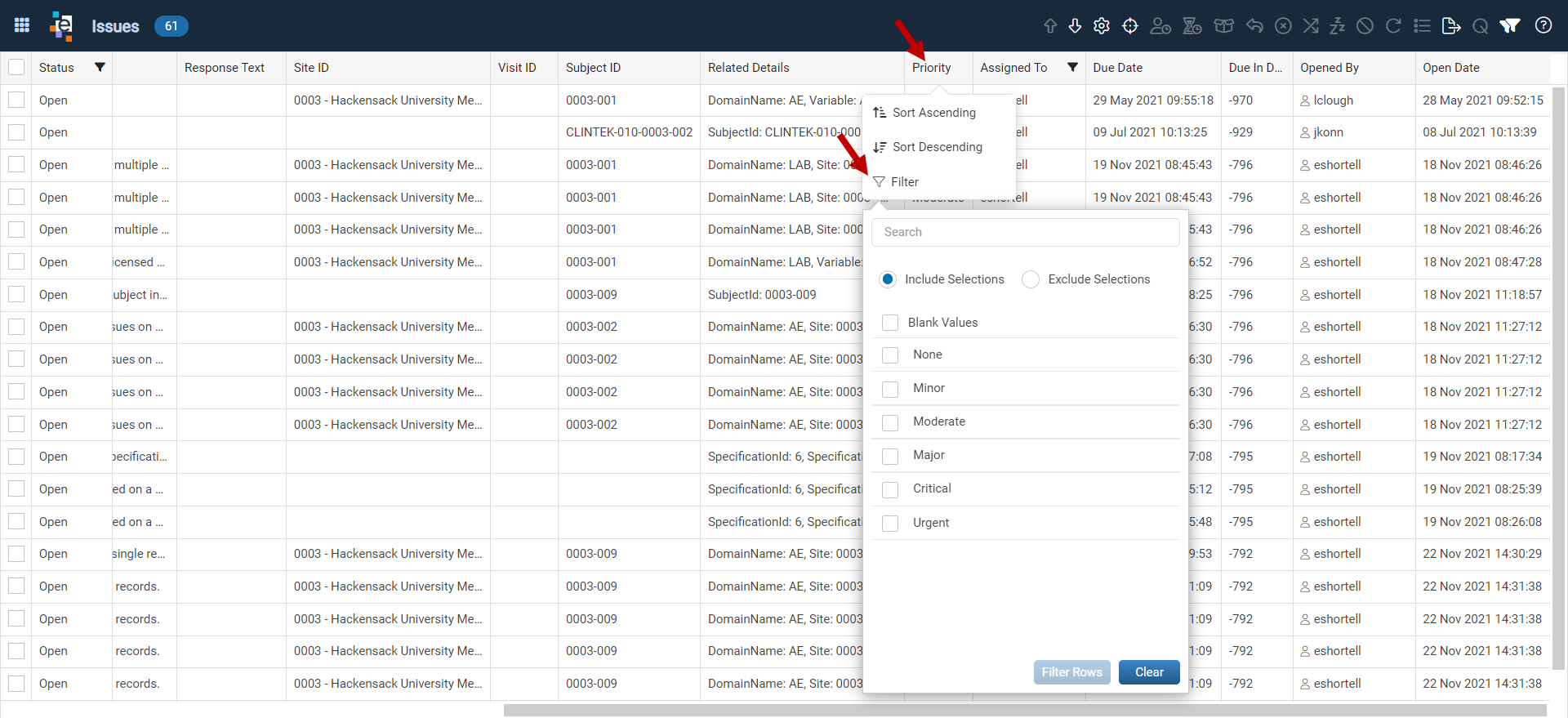The height and width of the screenshot is (718, 1568).
Task: Open the help question mark icon
Action: [1543, 25]
